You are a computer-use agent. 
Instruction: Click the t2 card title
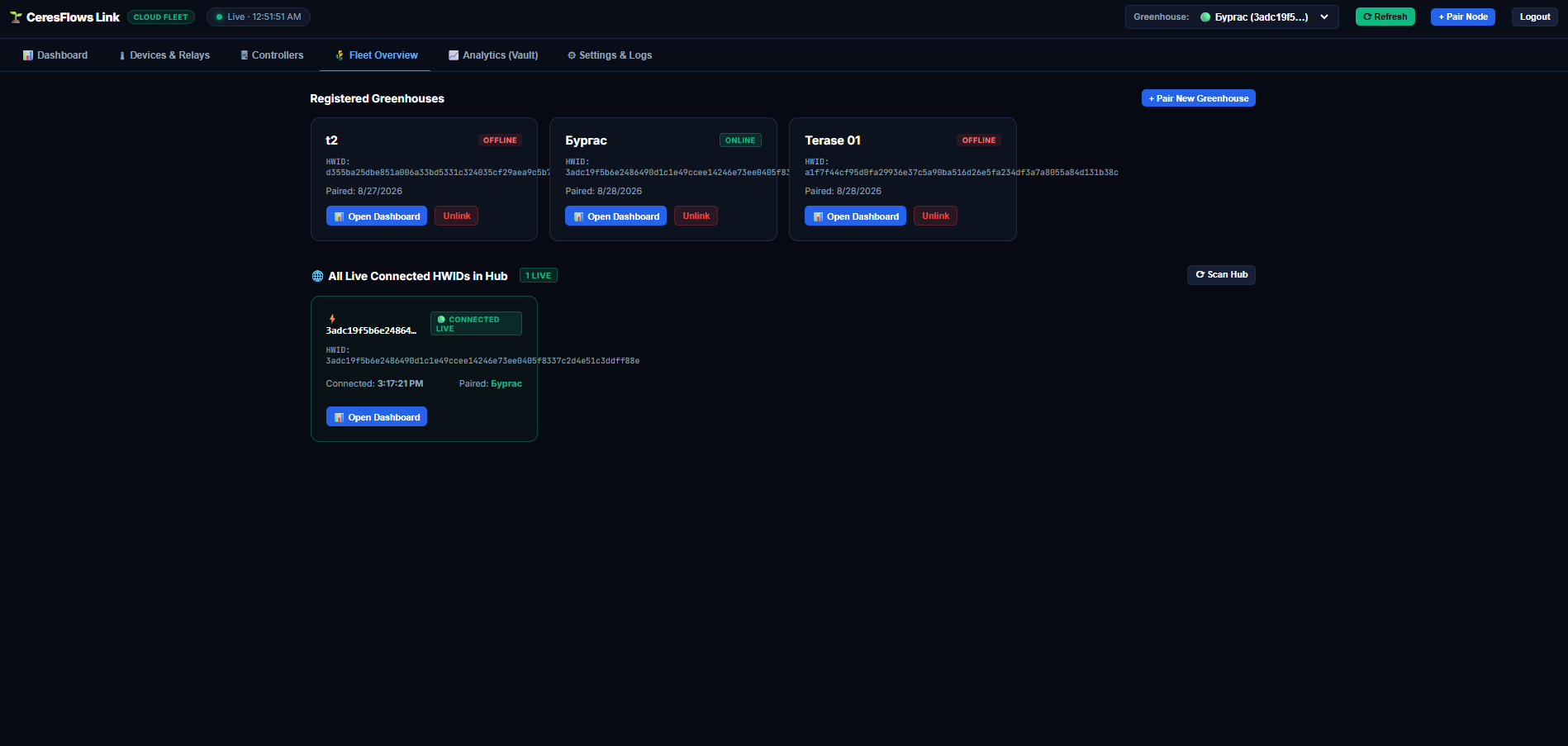pyautogui.click(x=332, y=140)
